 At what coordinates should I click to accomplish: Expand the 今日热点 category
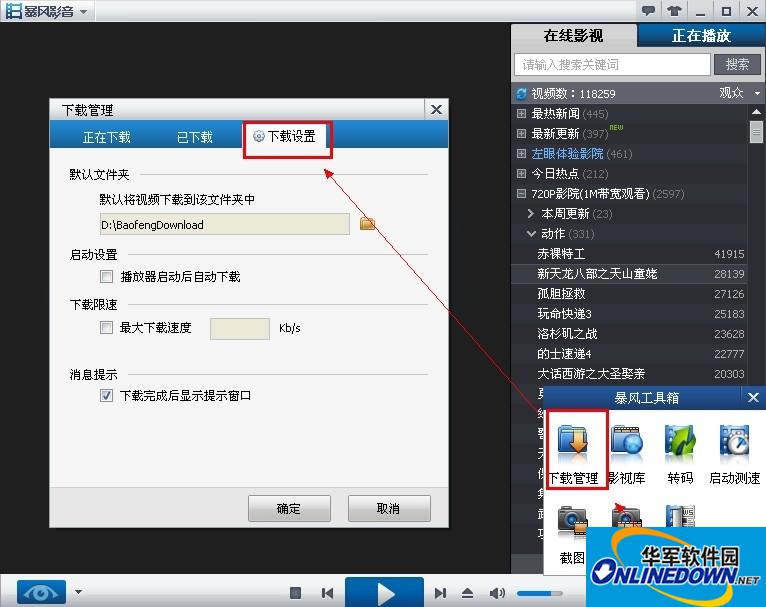tap(522, 173)
